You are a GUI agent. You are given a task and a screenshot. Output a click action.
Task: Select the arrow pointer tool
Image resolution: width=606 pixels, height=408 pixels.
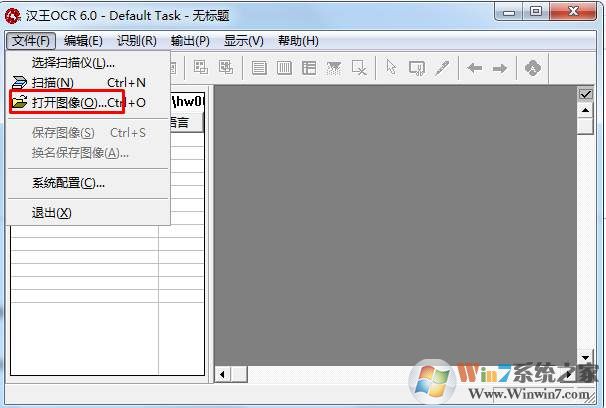tap(391, 68)
